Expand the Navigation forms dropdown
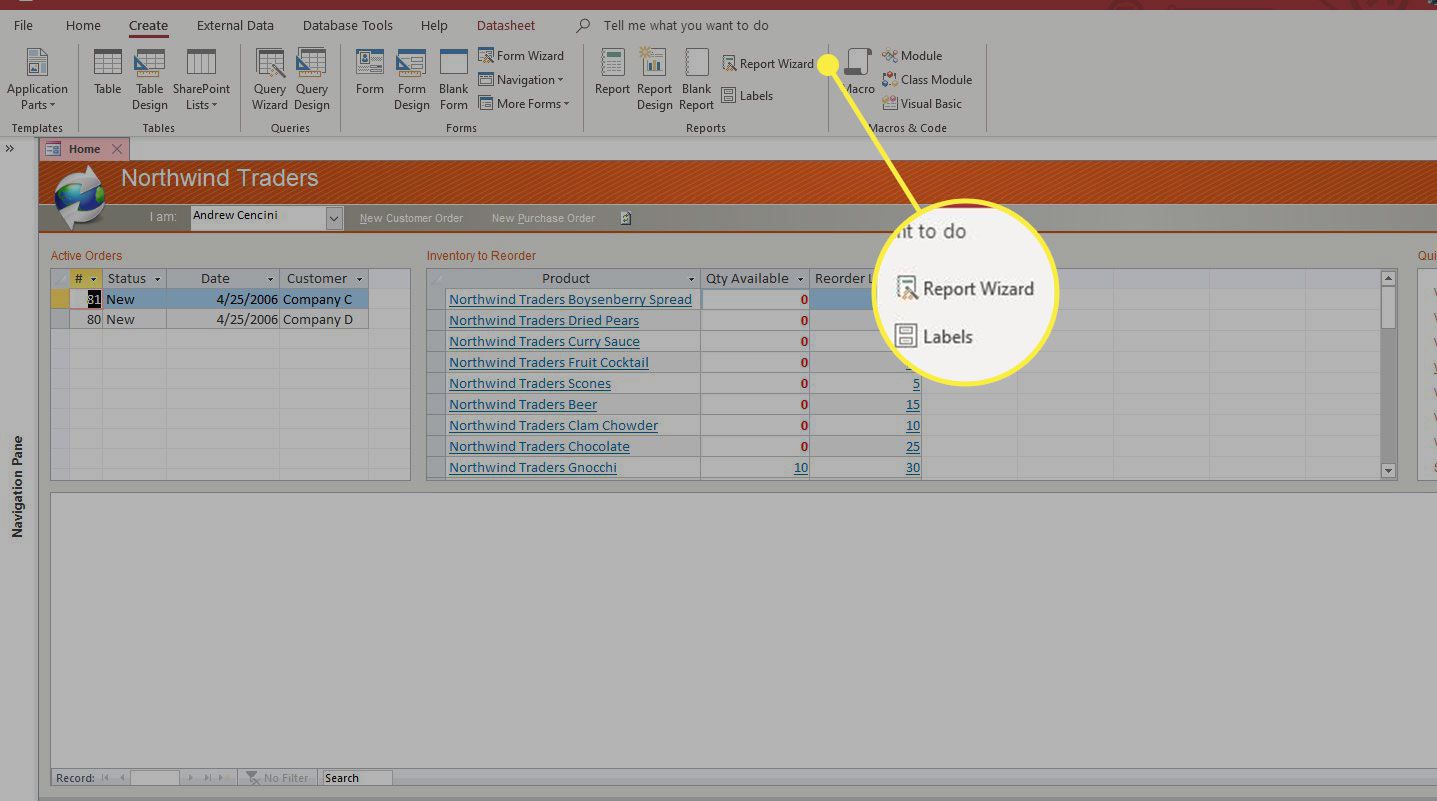1437x801 pixels. click(521, 80)
